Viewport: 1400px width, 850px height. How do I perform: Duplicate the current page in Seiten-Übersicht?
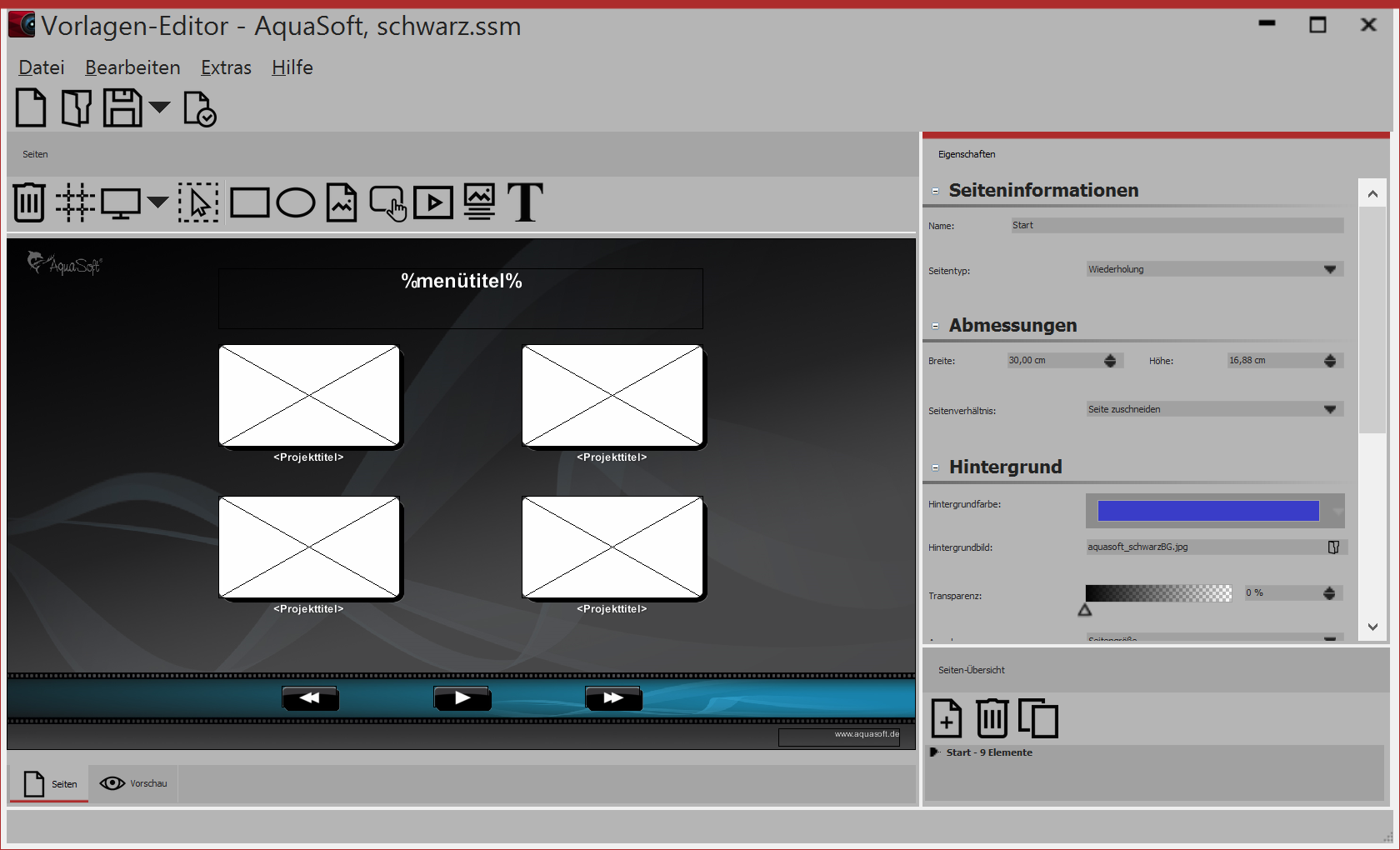pyautogui.click(x=1038, y=717)
